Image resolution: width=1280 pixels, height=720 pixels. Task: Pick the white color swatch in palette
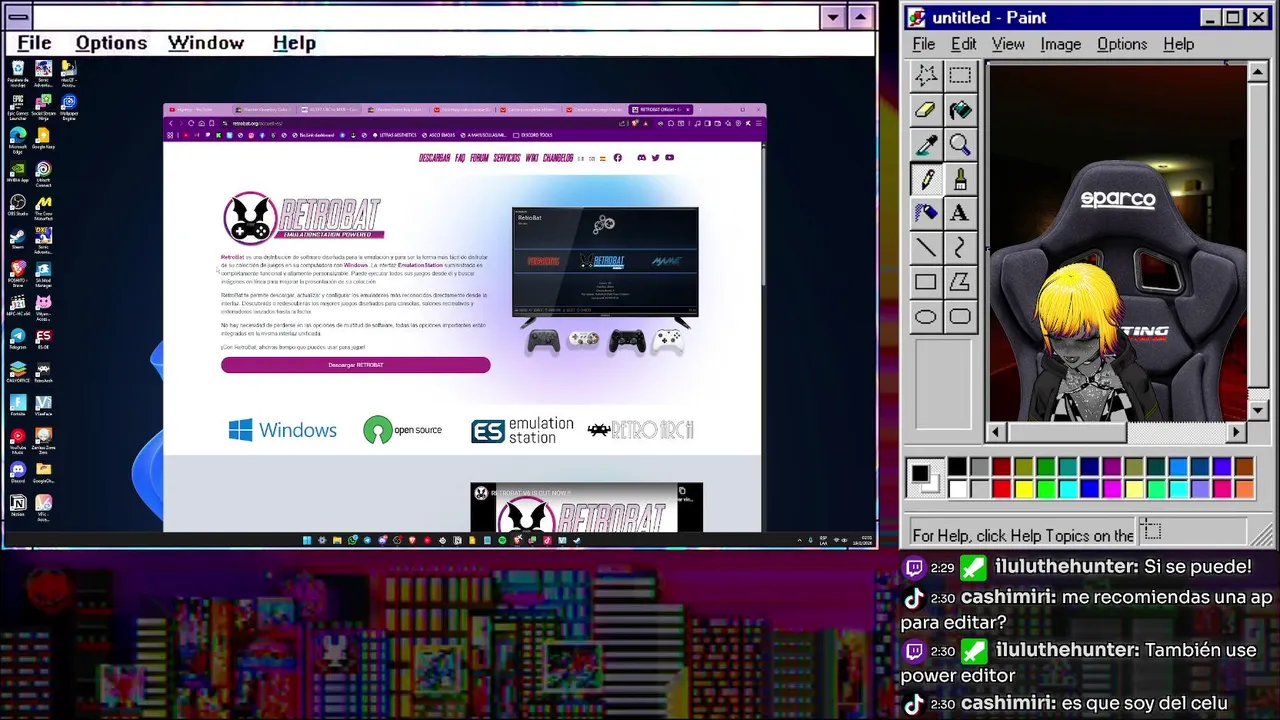(957, 488)
